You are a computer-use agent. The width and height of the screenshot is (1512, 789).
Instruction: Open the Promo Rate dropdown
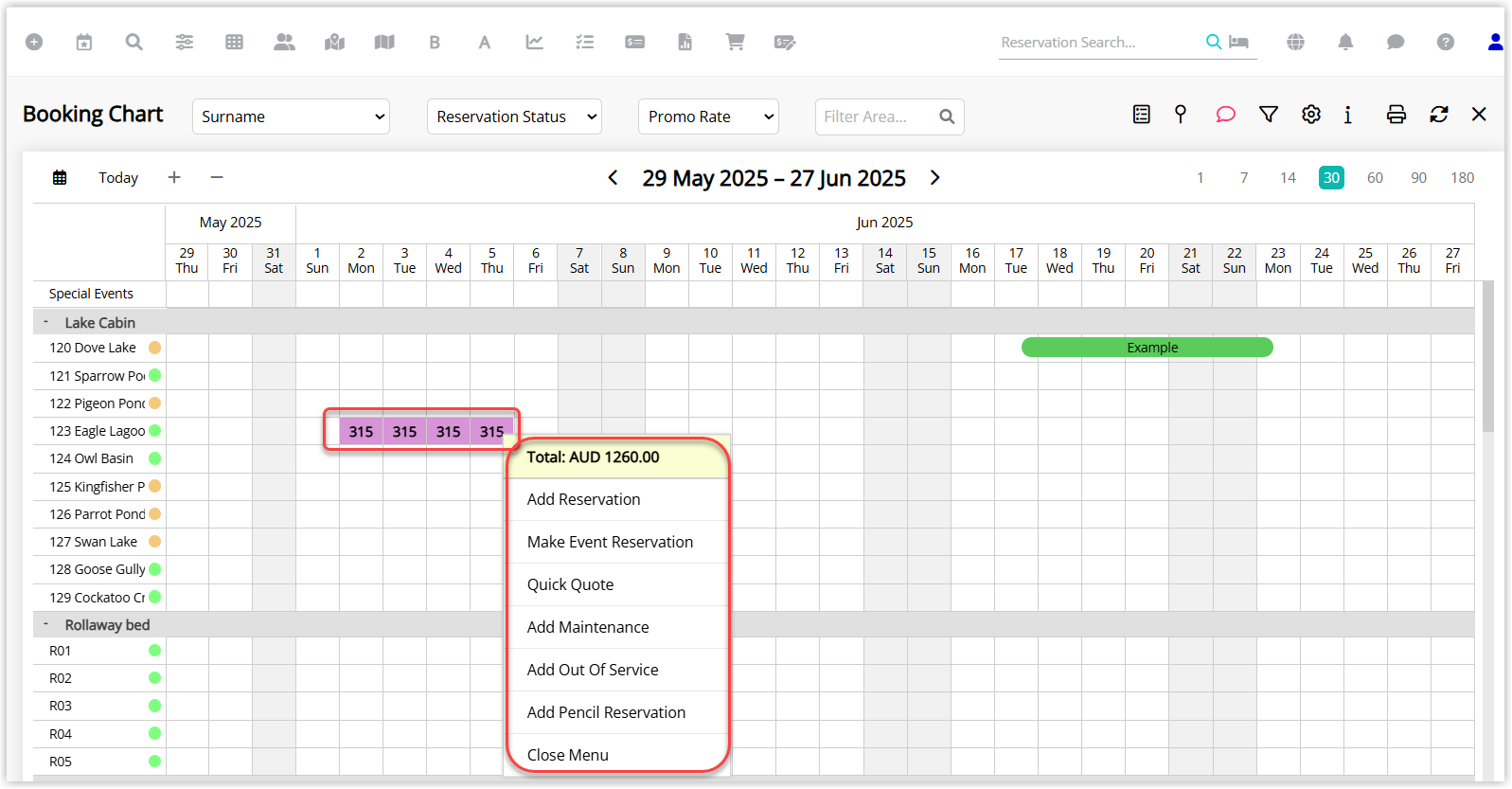pos(708,117)
